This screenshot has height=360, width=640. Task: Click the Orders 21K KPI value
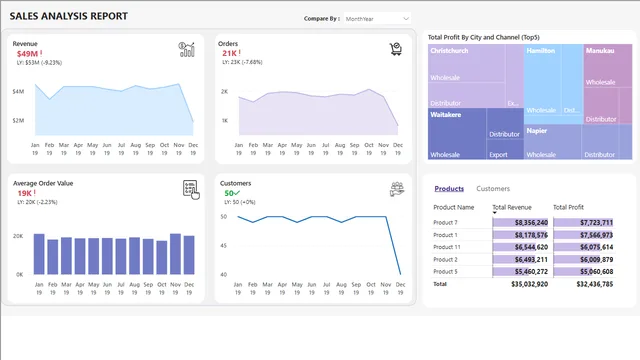point(229,53)
